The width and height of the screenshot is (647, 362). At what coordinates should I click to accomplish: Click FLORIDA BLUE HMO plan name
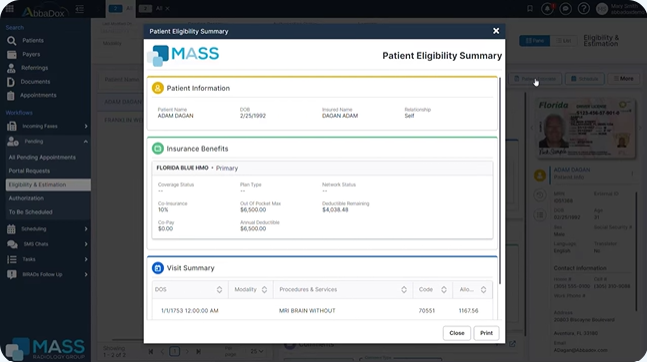[182, 168]
